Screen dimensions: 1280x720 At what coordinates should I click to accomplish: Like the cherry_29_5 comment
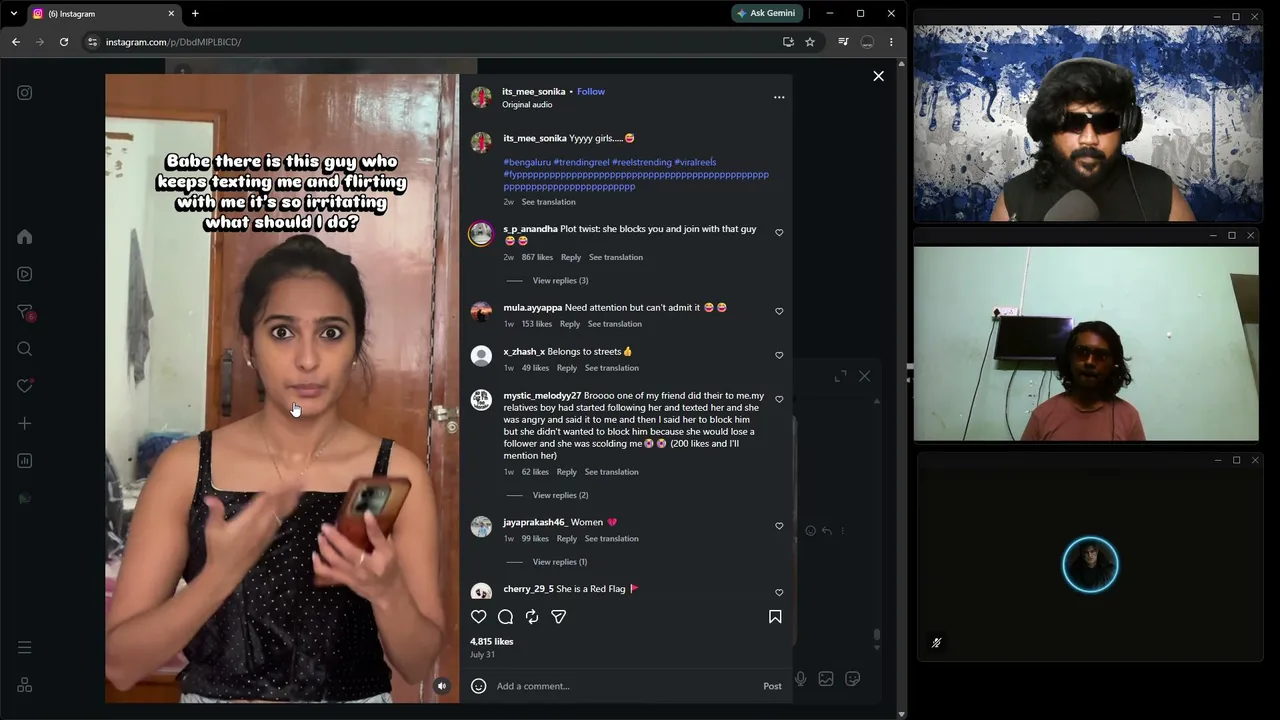(x=779, y=593)
